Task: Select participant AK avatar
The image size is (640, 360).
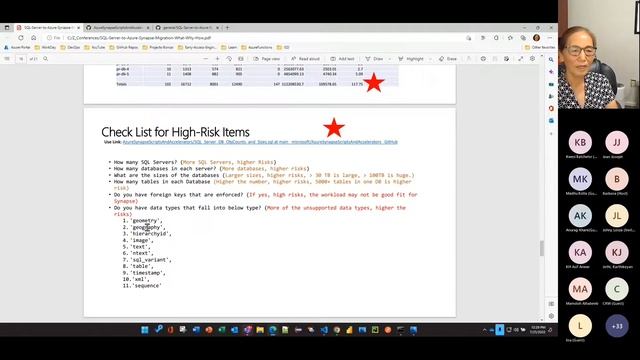Action: 580,216
